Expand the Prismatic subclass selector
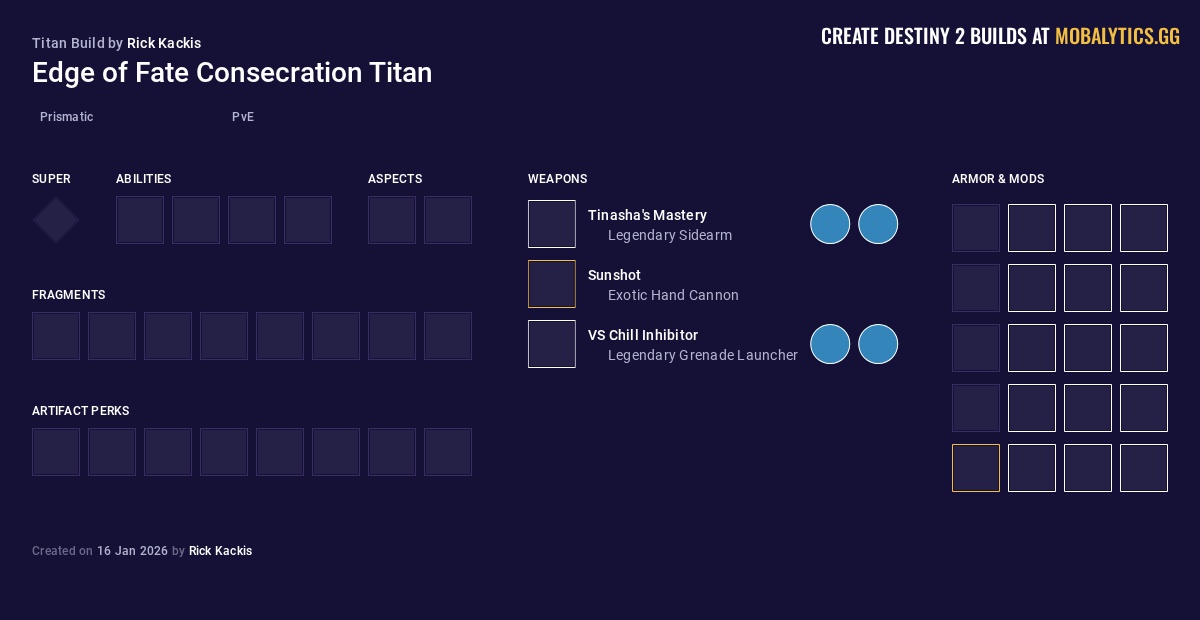Image resolution: width=1200 pixels, height=620 pixels. pyautogui.click(x=66, y=117)
